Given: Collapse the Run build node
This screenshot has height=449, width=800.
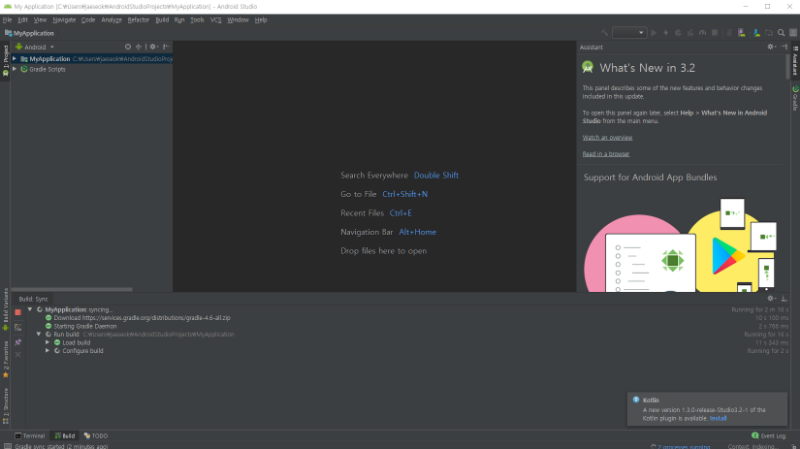Looking at the screenshot, I should click(x=38, y=334).
